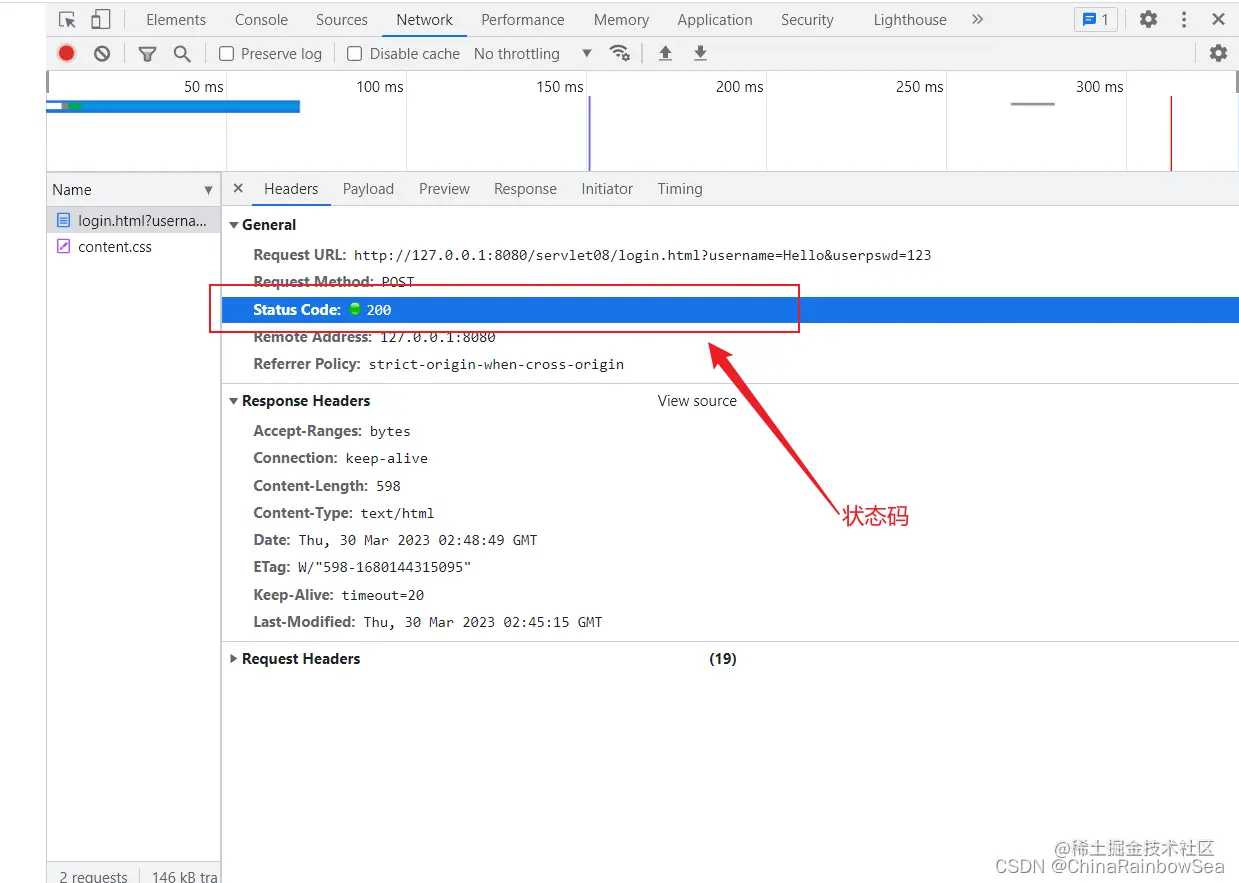Image resolution: width=1239 pixels, height=883 pixels.
Task: Open the Preview sub-tab
Action: (x=444, y=189)
